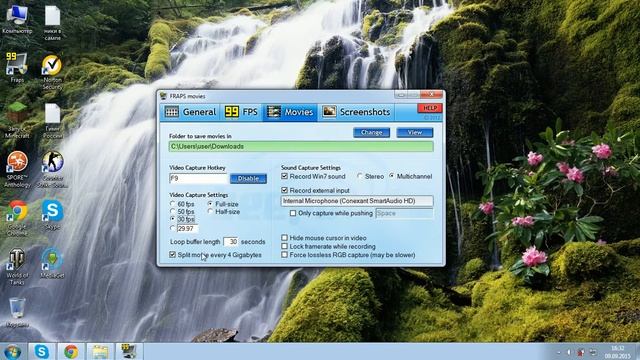The image size is (640, 360).
Task: Click the network tray icon
Action: point(593,352)
